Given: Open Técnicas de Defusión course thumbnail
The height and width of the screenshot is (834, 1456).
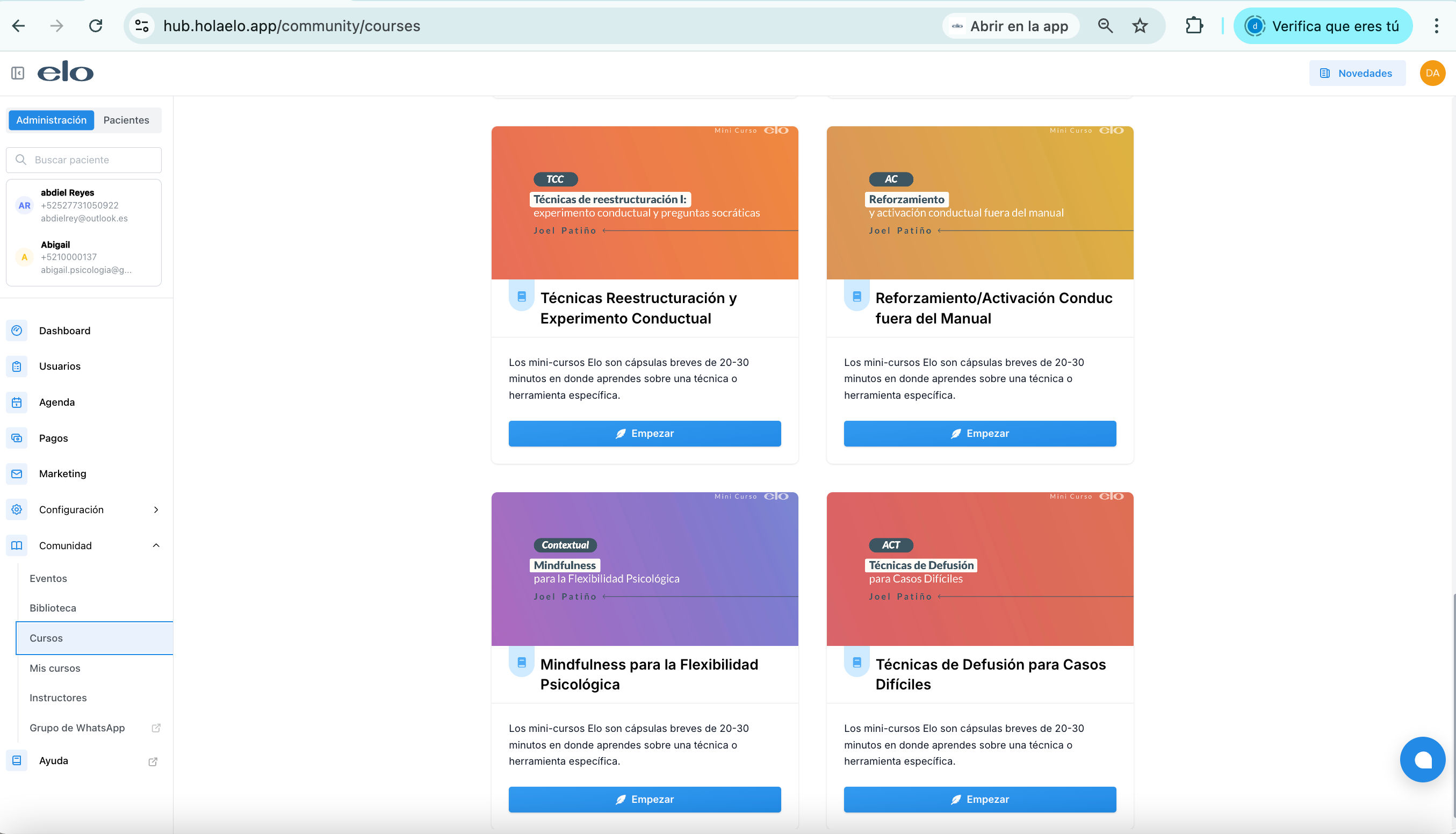Looking at the screenshot, I should pos(979,568).
